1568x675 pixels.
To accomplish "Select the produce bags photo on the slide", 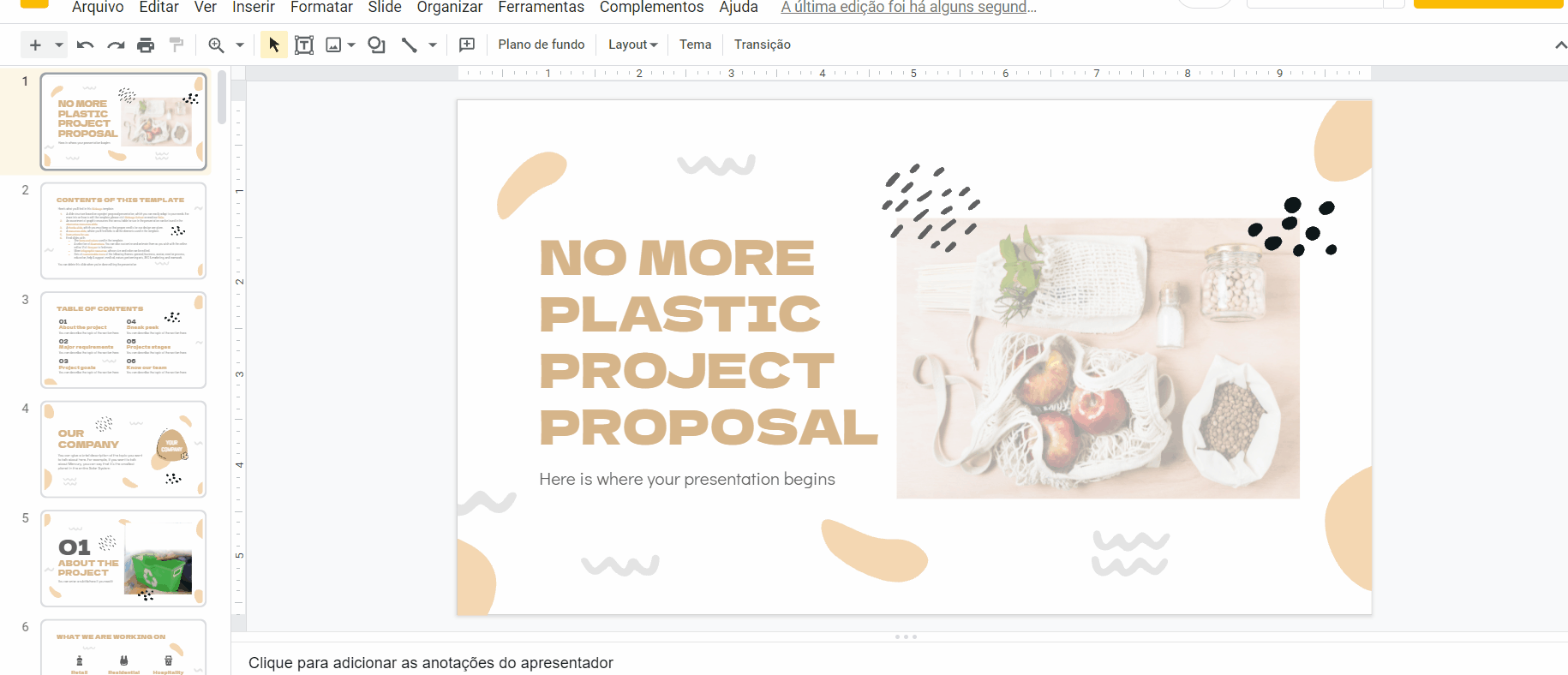I will [1098, 358].
